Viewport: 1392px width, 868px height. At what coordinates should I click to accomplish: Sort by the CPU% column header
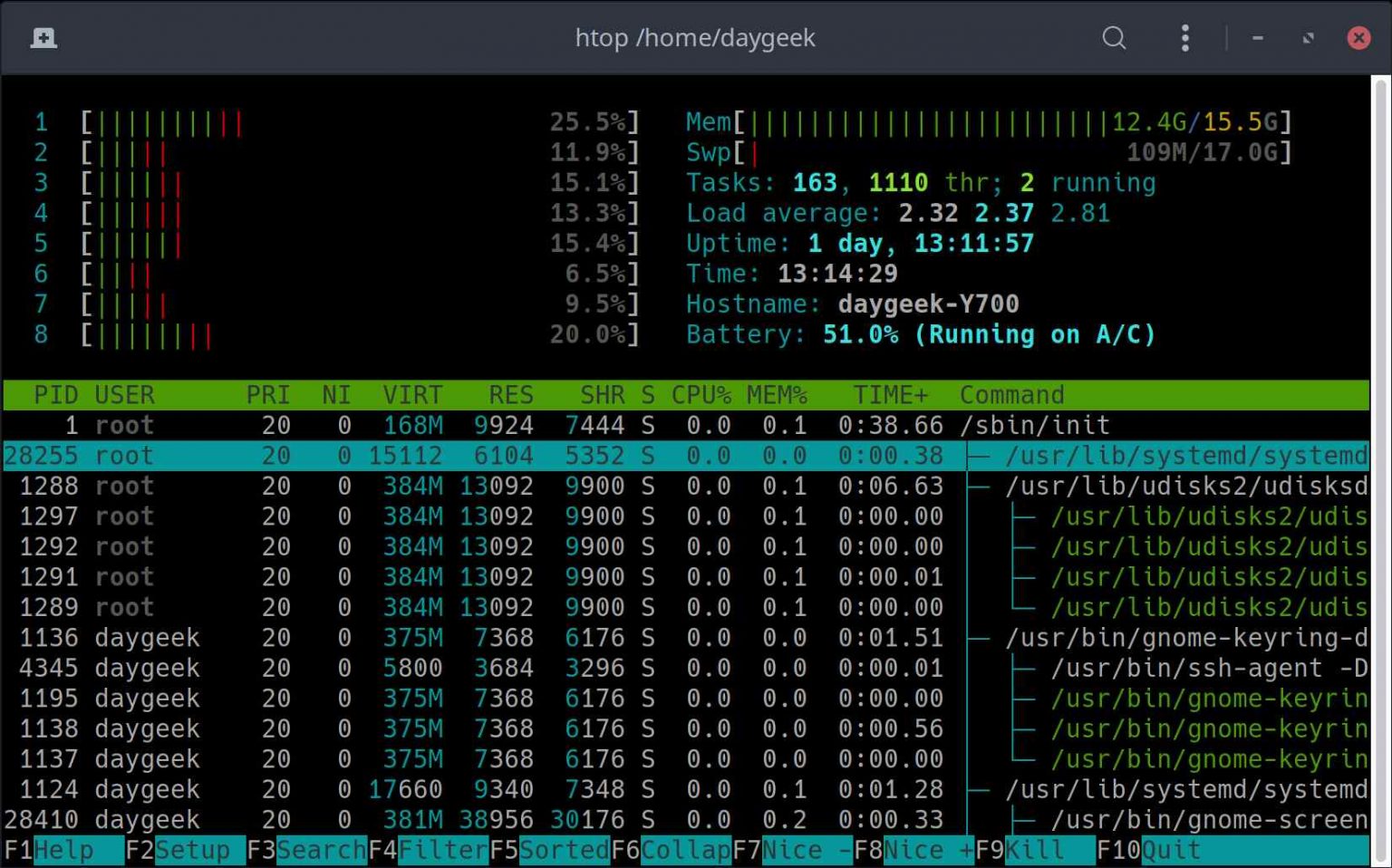701,395
